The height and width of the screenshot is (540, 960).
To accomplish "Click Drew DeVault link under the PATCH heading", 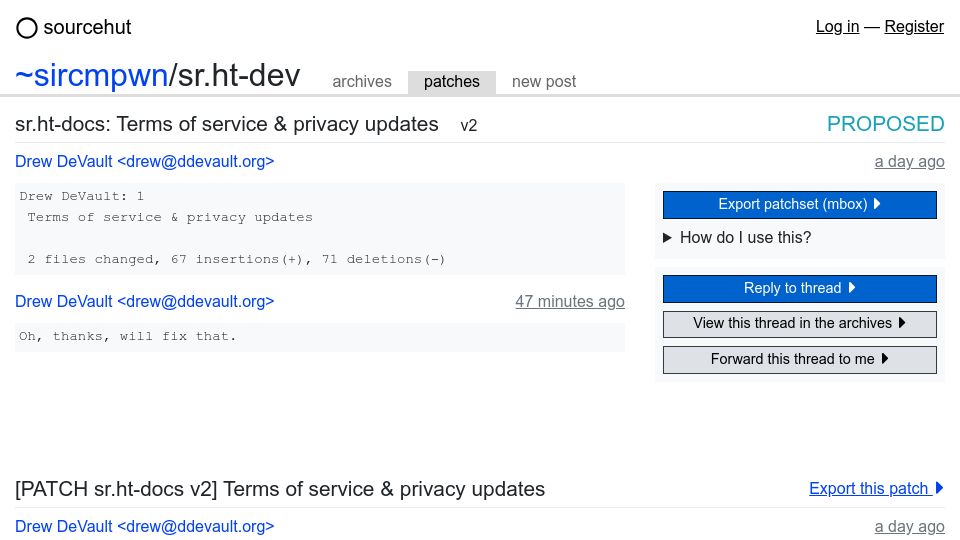I will pyautogui.click(x=144, y=527).
